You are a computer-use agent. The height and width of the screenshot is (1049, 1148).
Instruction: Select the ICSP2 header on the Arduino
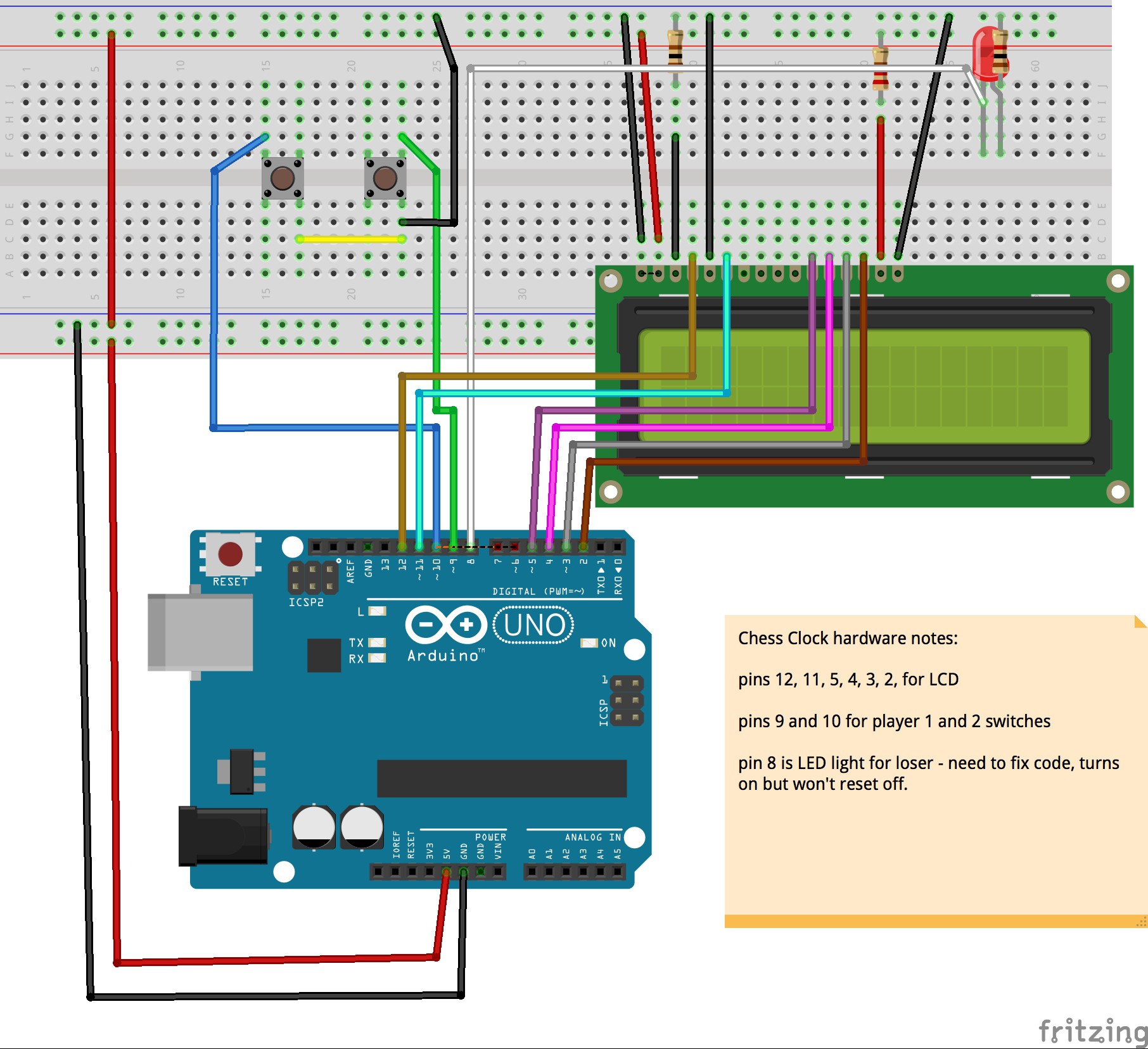(312, 577)
